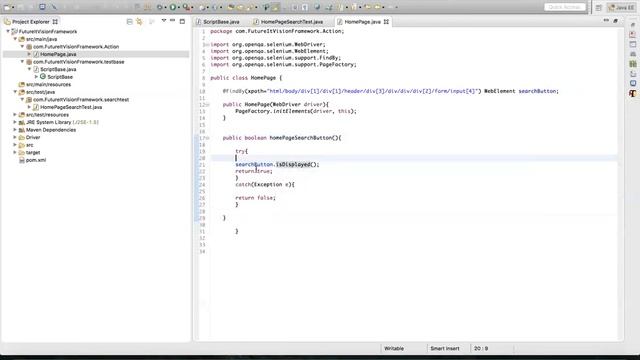Minimize the Project Explorer panel
The image size is (640, 360).
pos(173,20)
